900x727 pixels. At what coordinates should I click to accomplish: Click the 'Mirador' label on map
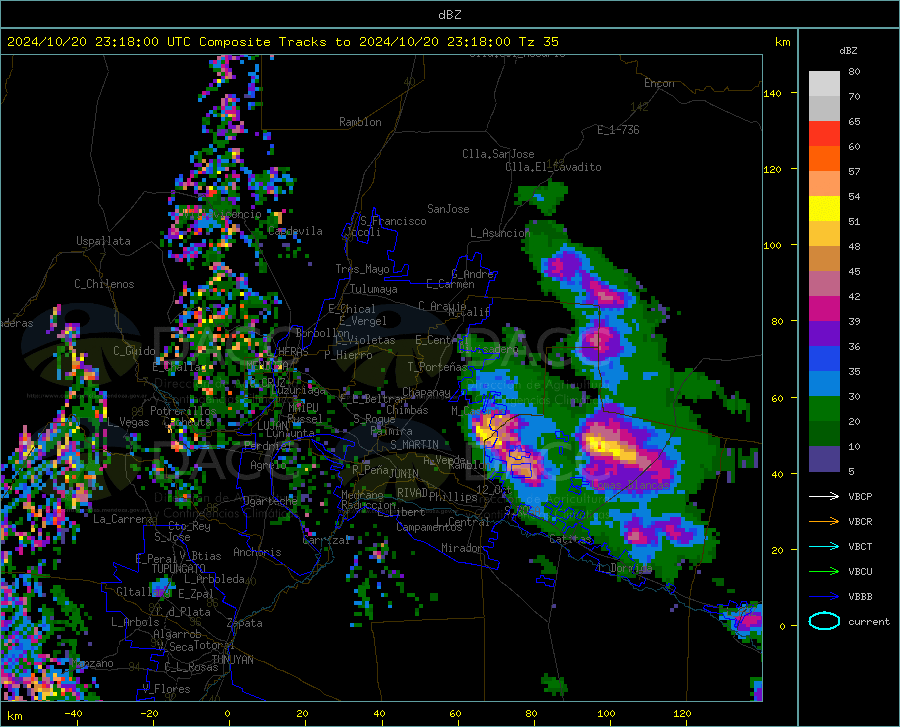tap(461, 549)
